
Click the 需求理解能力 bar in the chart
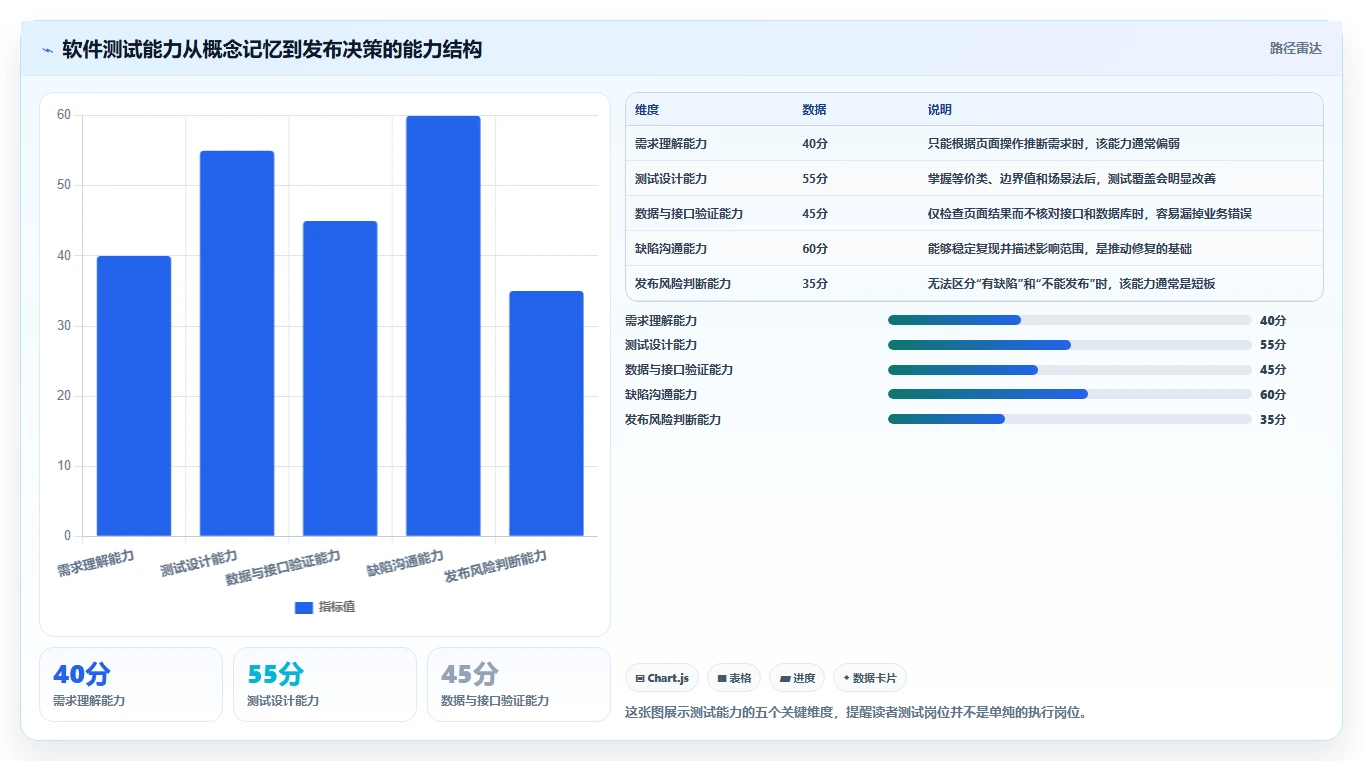pyautogui.click(x=134, y=396)
